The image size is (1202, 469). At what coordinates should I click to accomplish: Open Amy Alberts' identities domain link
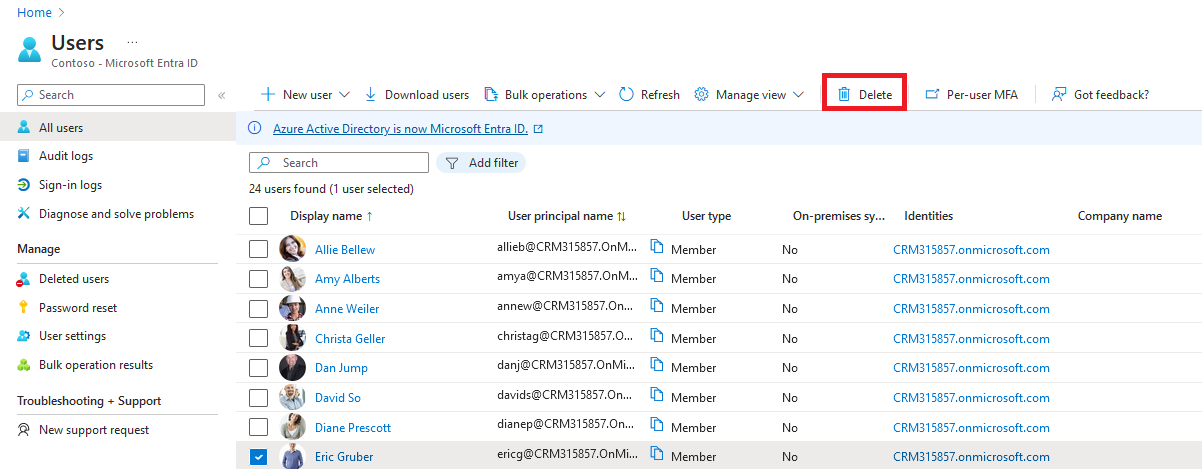(971, 279)
